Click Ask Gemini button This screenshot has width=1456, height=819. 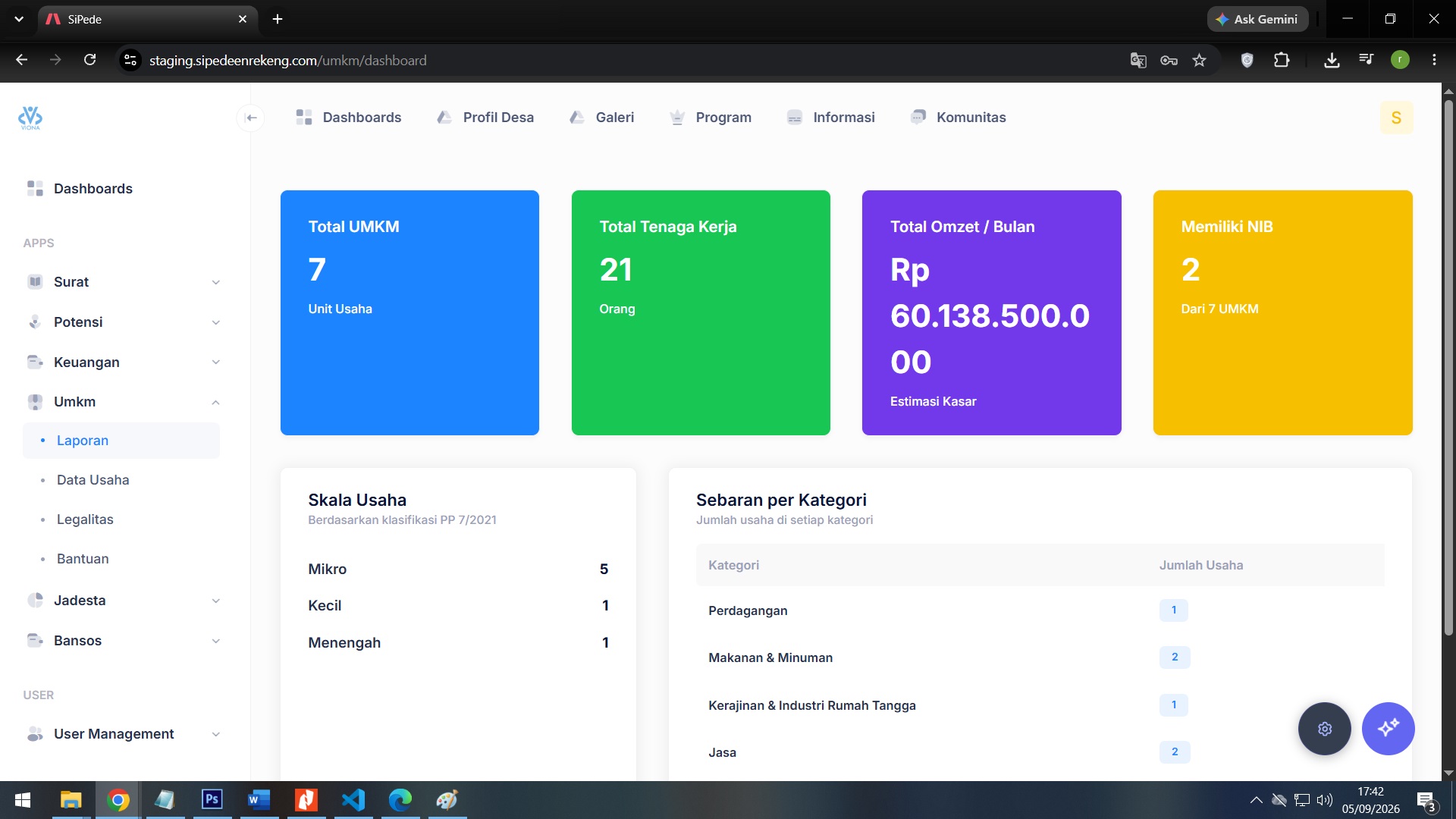(1257, 19)
